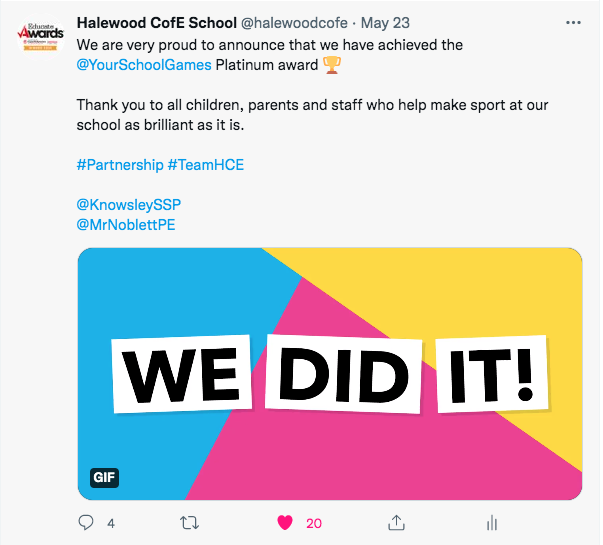The width and height of the screenshot is (603, 545).
Task: Open the @YourSchoolGames mention link
Action: [x=144, y=66]
